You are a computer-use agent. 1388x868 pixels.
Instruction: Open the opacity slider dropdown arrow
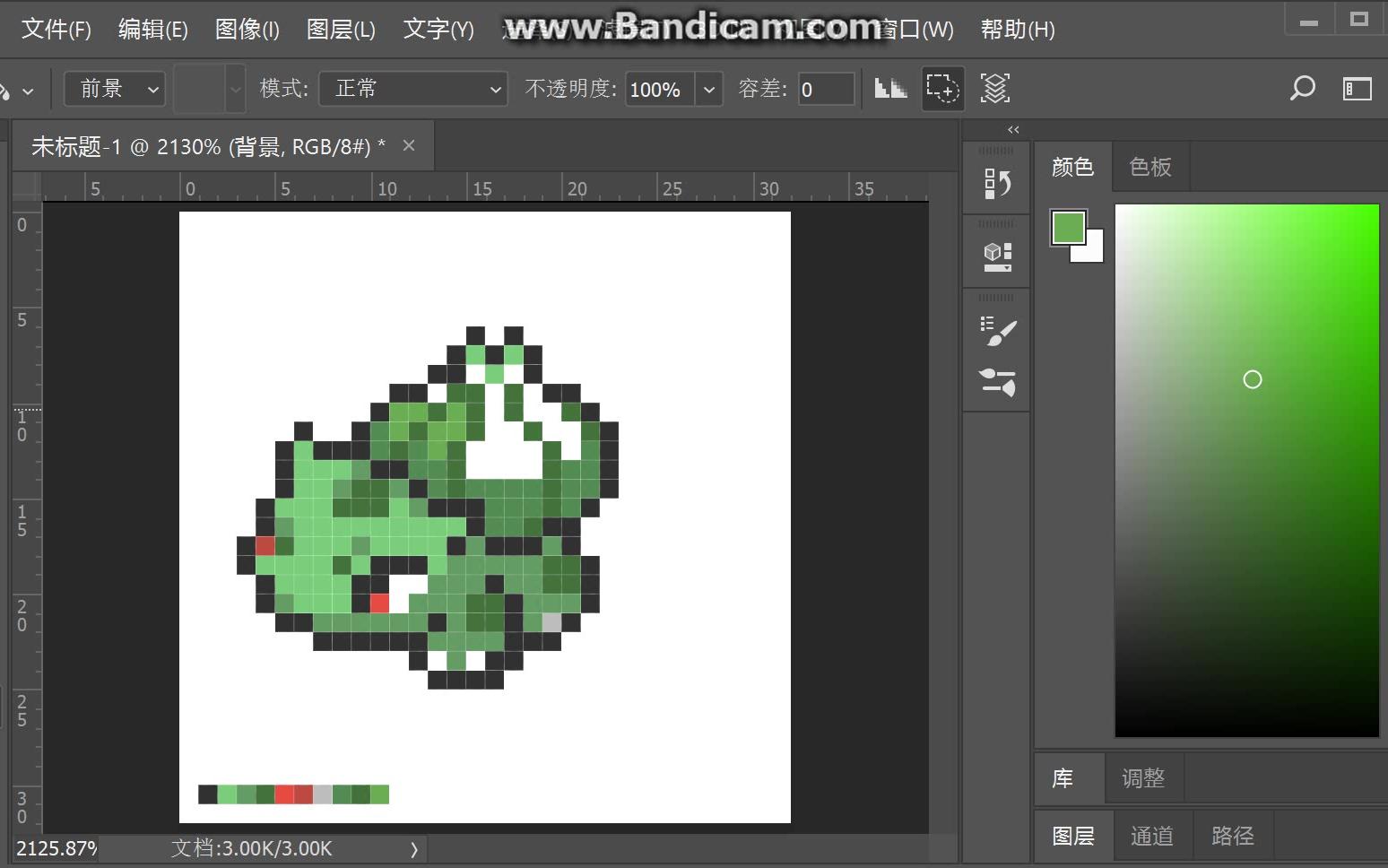pyautogui.click(x=708, y=89)
